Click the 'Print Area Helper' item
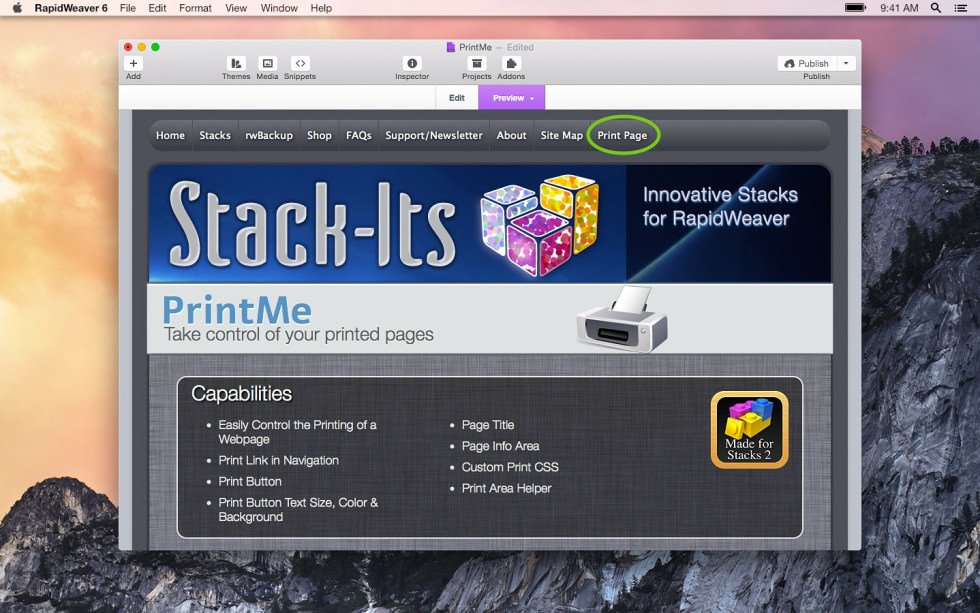 tap(506, 489)
